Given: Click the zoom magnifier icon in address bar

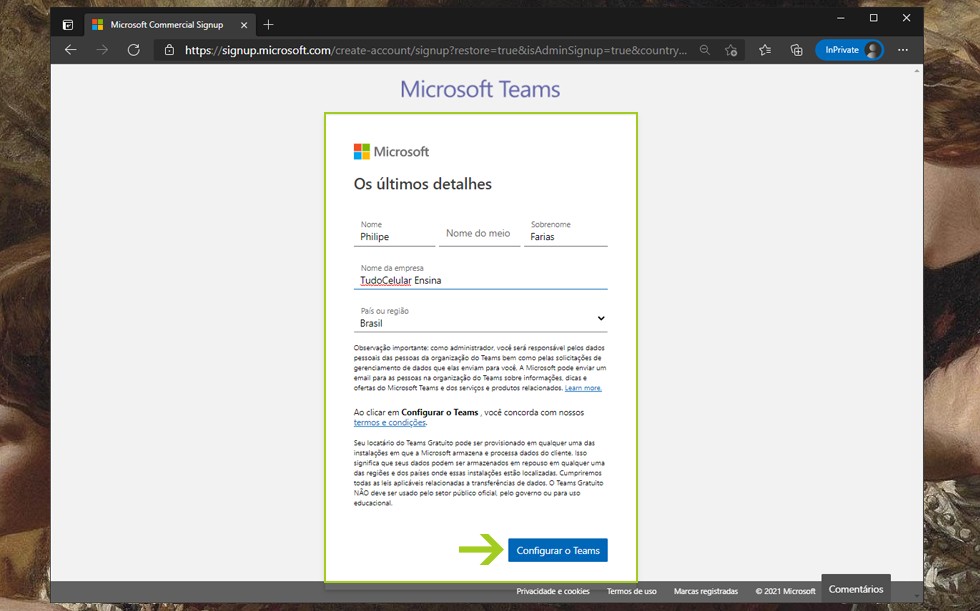Looking at the screenshot, I should click(705, 50).
